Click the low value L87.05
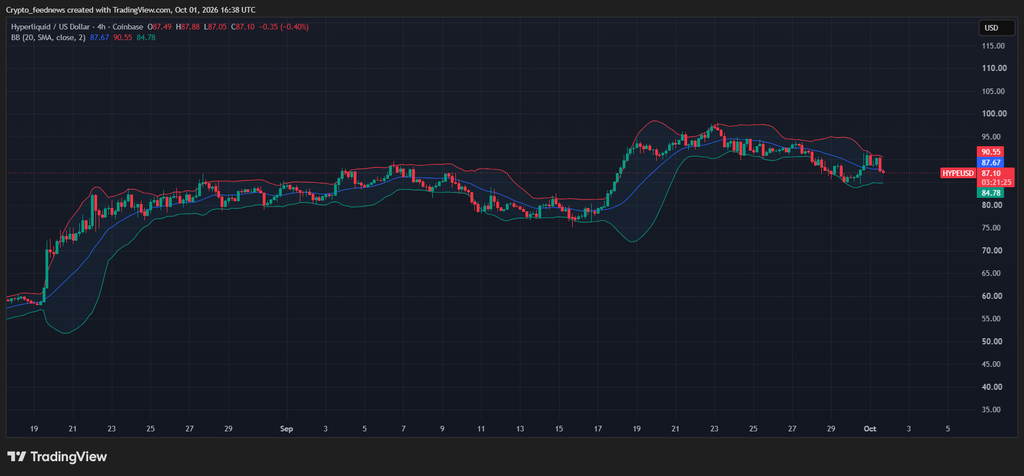The width and height of the screenshot is (1024, 476). click(x=216, y=27)
